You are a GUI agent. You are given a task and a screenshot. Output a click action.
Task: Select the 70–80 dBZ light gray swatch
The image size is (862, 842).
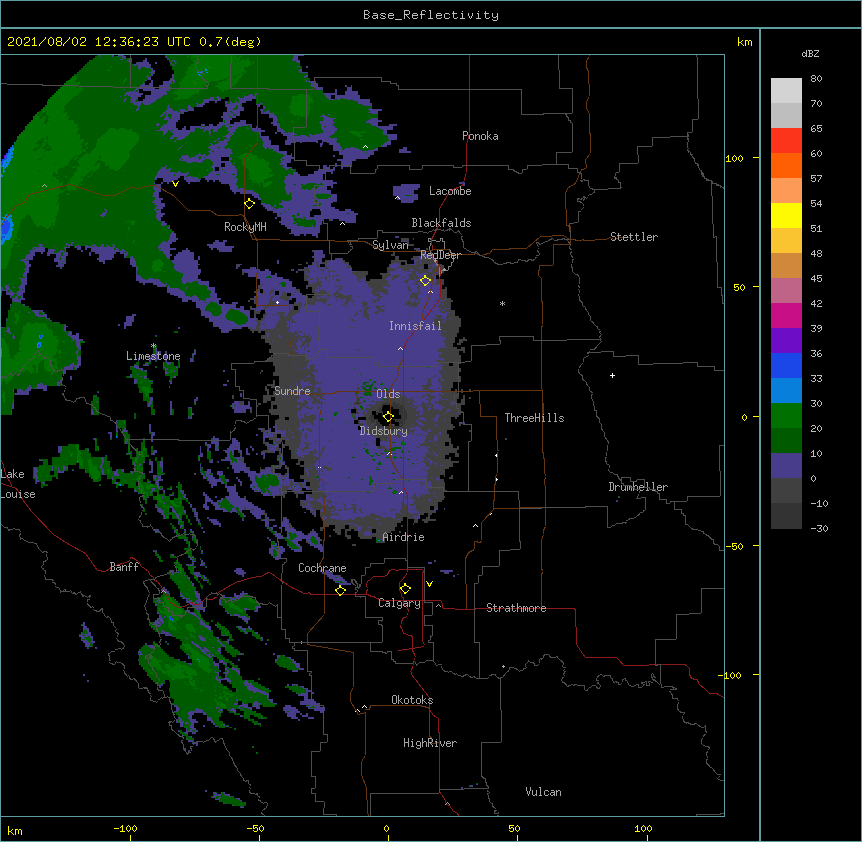(786, 90)
